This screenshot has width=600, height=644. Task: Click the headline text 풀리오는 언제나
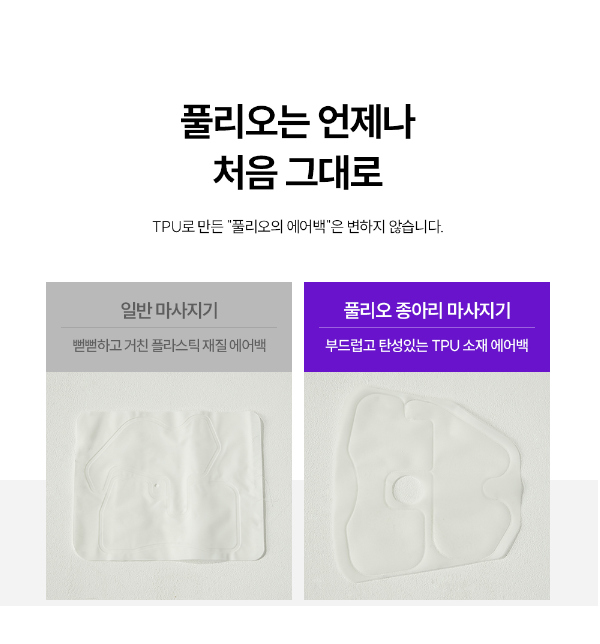point(298,122)
